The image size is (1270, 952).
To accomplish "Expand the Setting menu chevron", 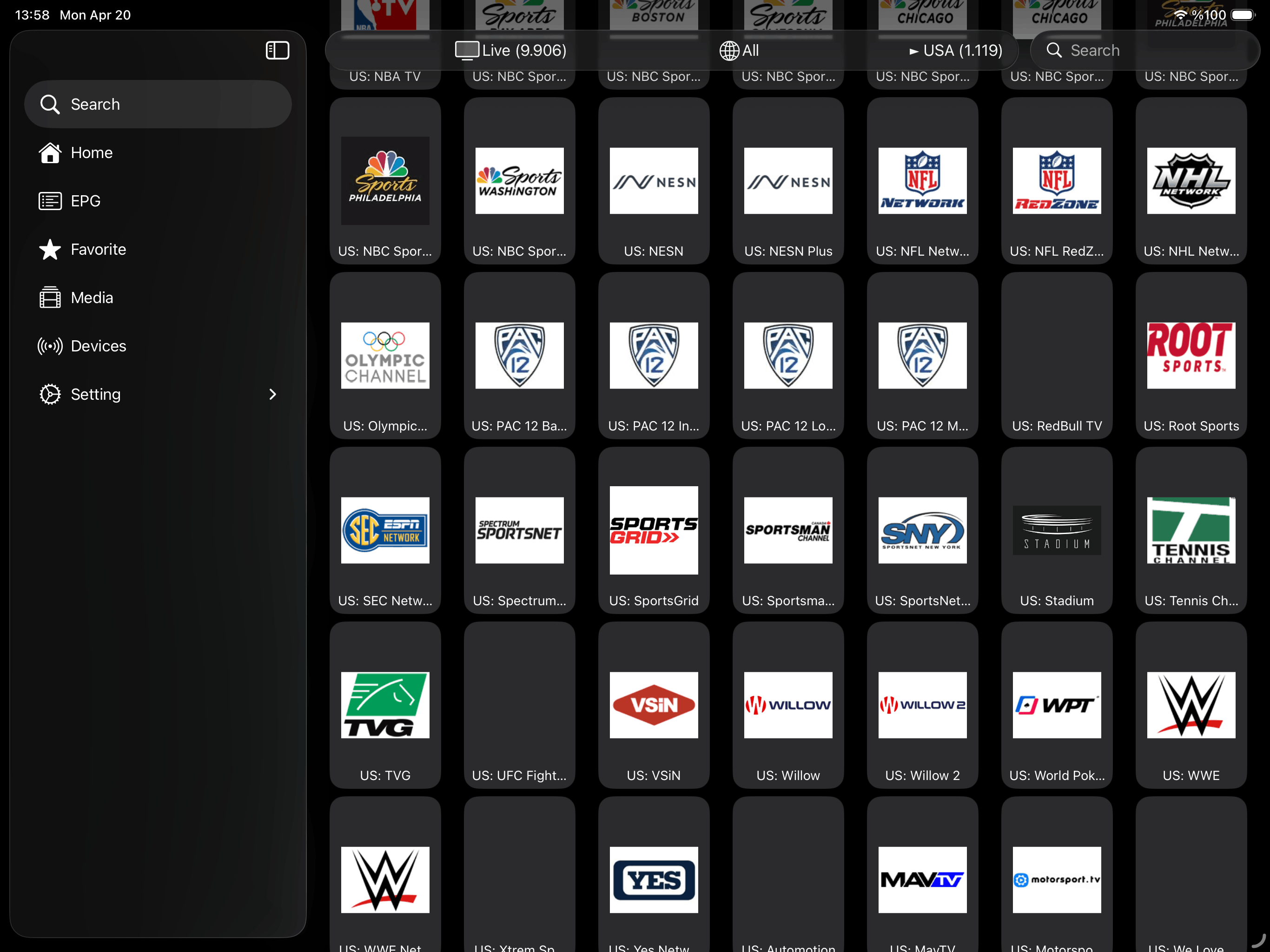I will pos(273,395).
